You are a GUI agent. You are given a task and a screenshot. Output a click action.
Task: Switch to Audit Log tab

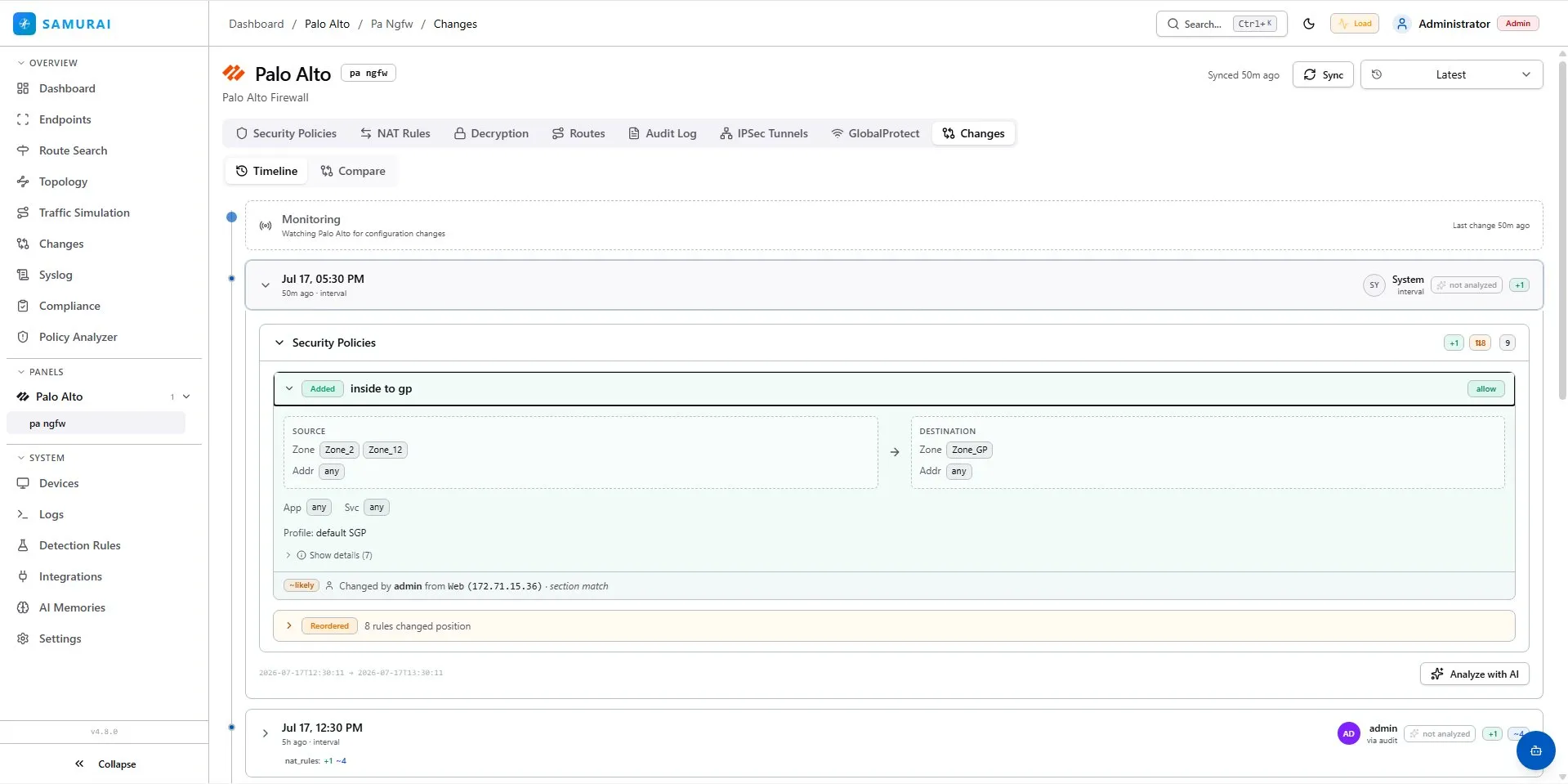click(663, 133)
